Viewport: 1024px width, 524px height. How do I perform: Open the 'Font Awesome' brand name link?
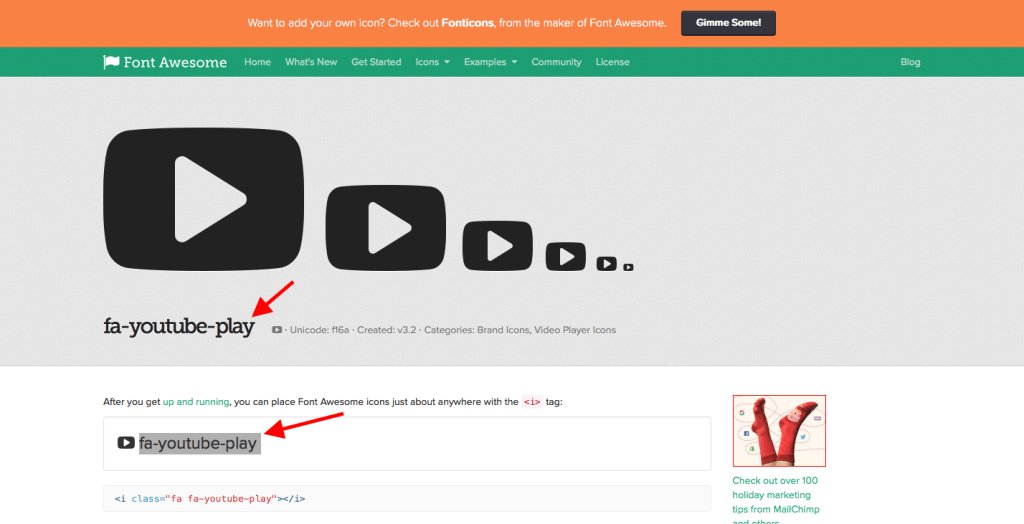pyautogui.click(x=175, y=63)
